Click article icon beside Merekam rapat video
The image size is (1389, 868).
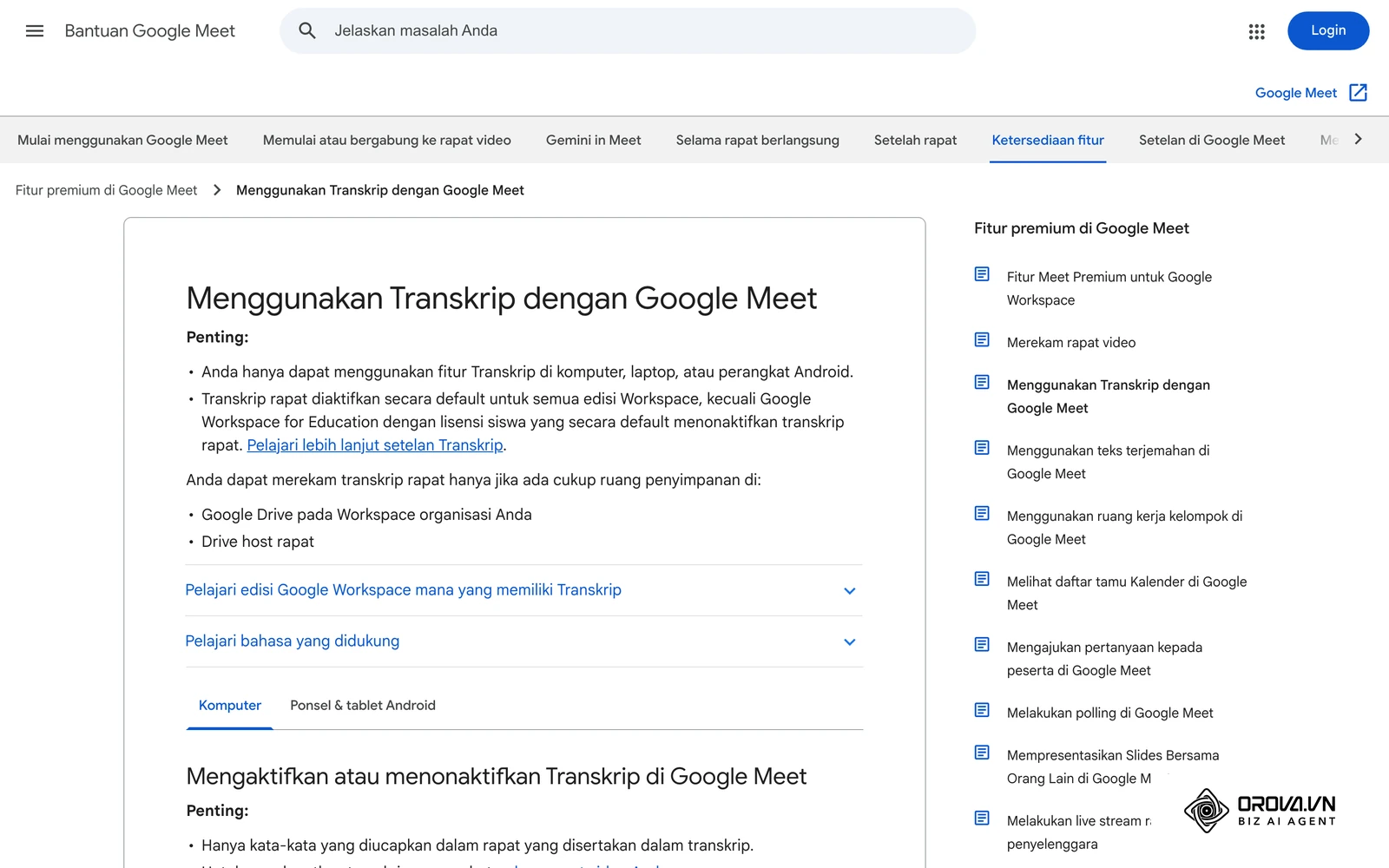pyautogui.click(x=982, y=339)
